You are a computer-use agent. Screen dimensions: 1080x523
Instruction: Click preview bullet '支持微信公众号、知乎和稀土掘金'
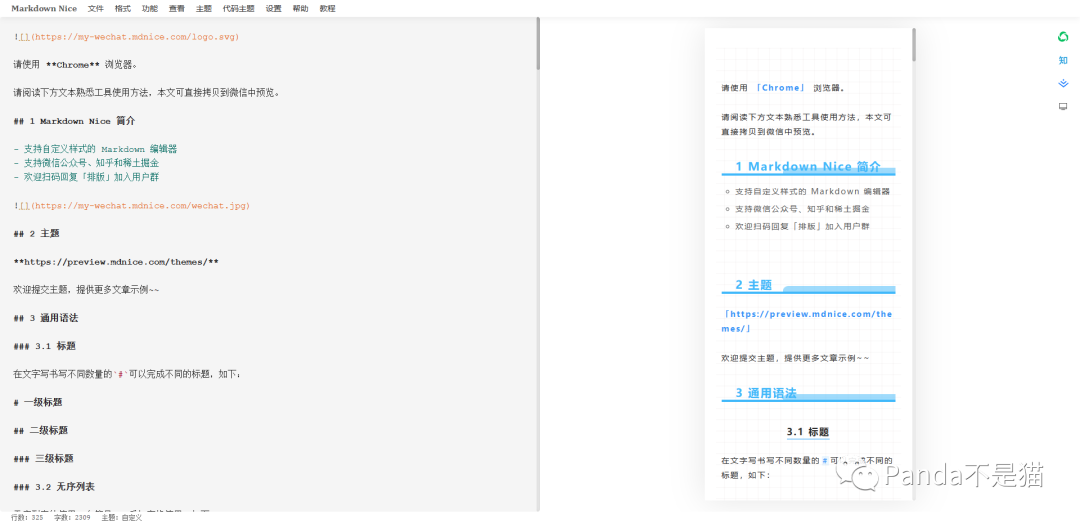tap(802, 209)
